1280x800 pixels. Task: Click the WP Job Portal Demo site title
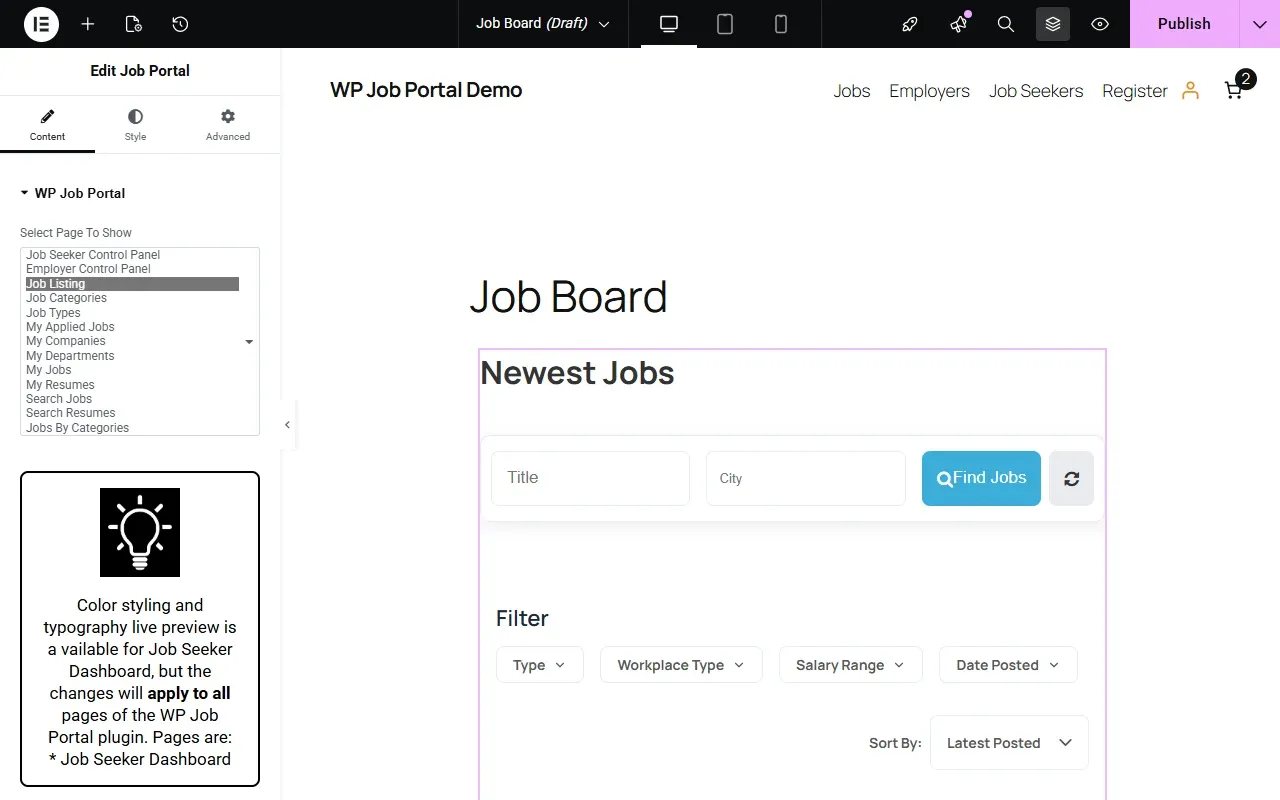[x=426, y=90]
